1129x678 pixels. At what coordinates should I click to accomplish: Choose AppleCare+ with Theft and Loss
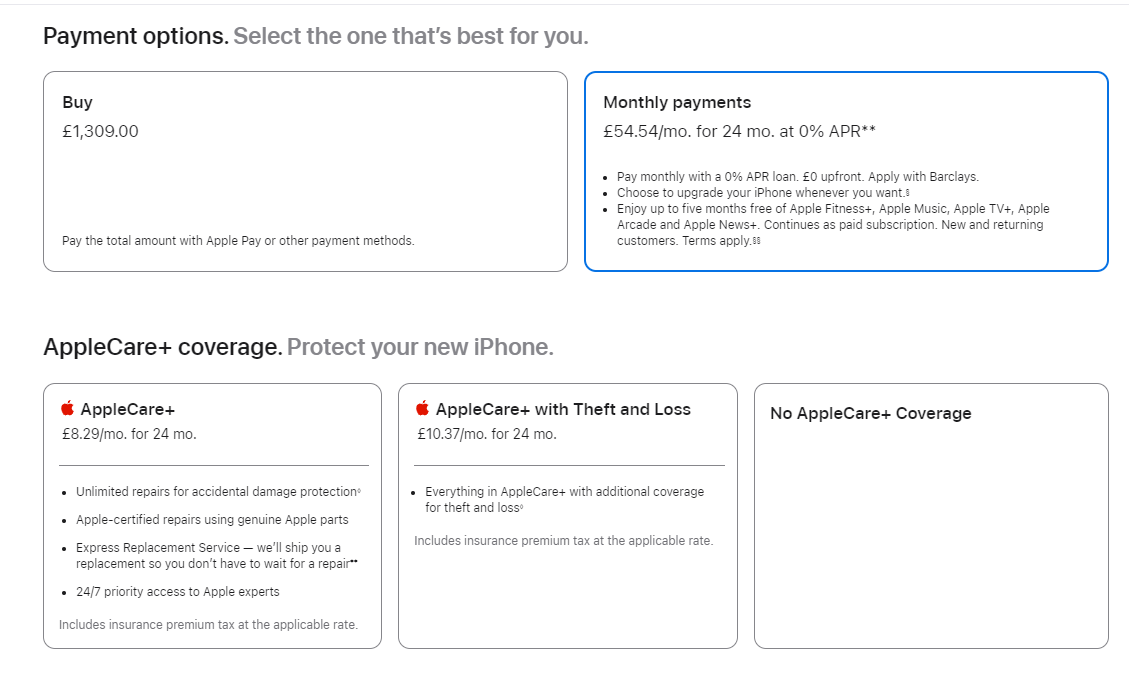click(x=567, y=515)
